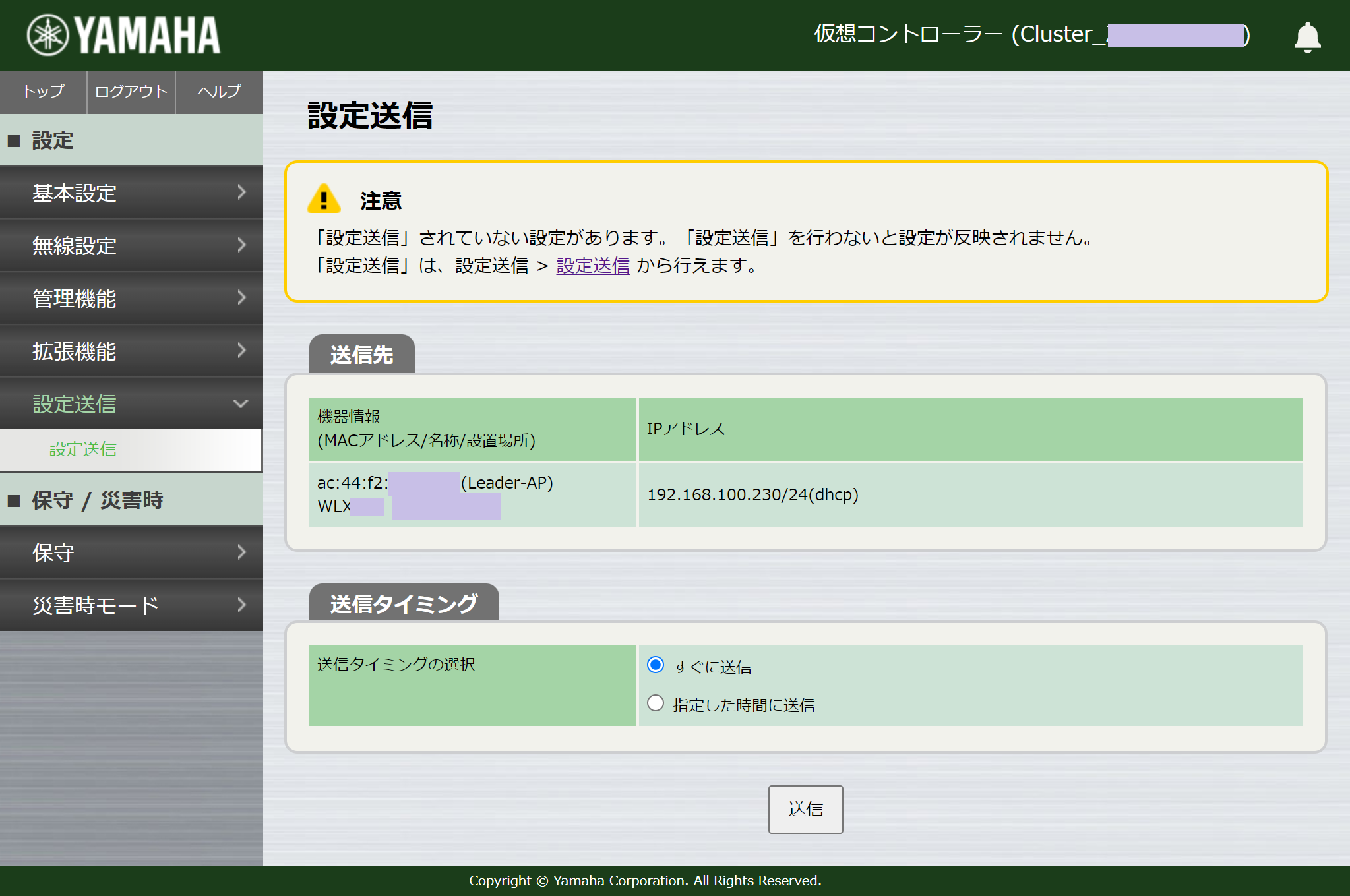This screenshot has width=1350, height=896.
Task: Click the chevron icon on 基本設定
Action: click(x=242, y=193)
